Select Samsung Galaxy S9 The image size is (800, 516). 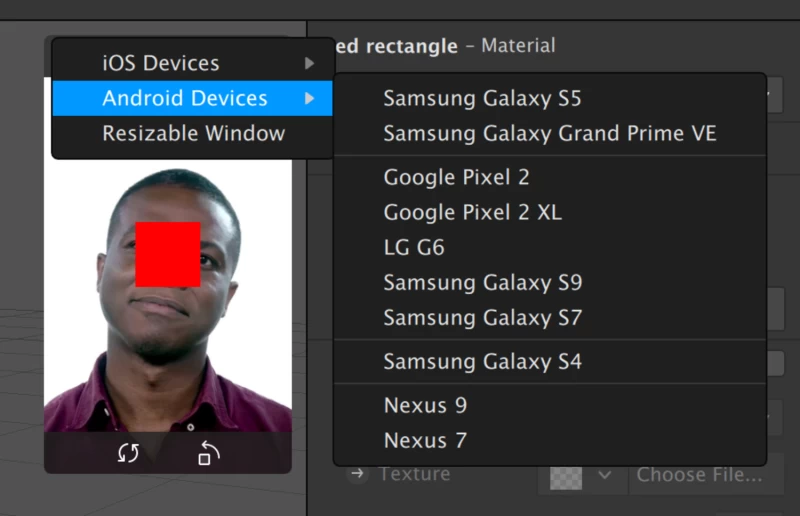click(482, 282)
